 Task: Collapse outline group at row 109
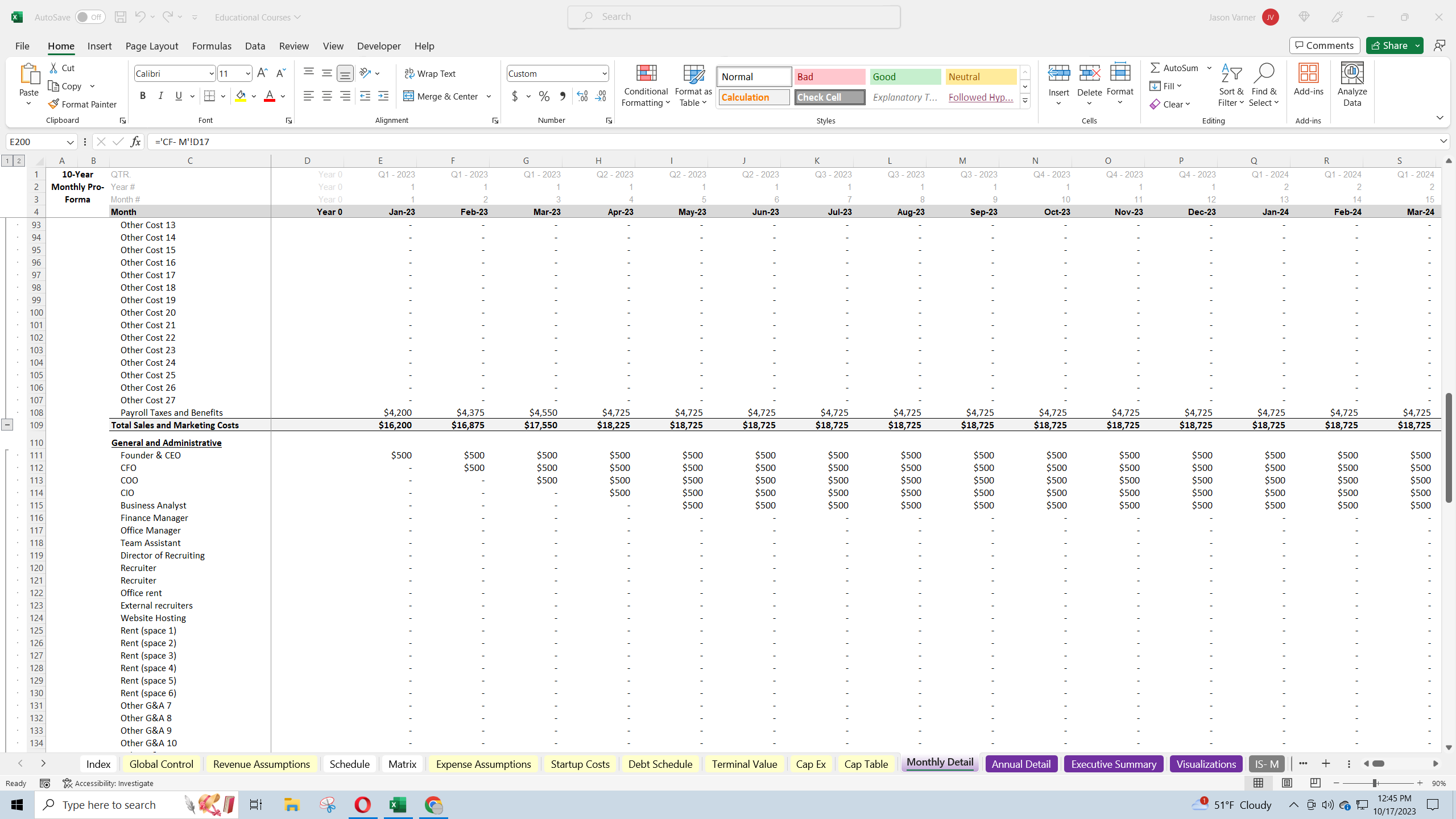(7, 425)
